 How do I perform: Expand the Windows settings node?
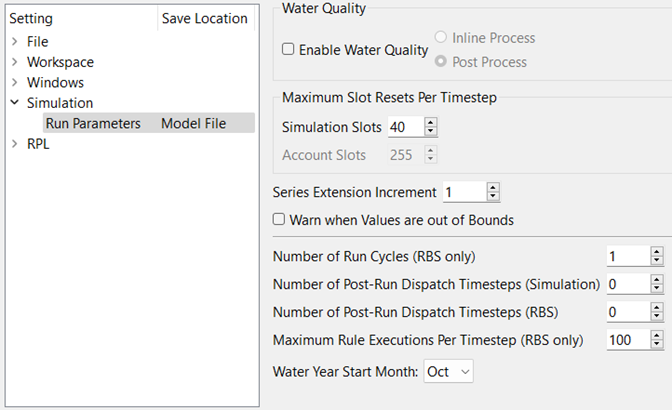pyautogui.click(x=14, y=83)
